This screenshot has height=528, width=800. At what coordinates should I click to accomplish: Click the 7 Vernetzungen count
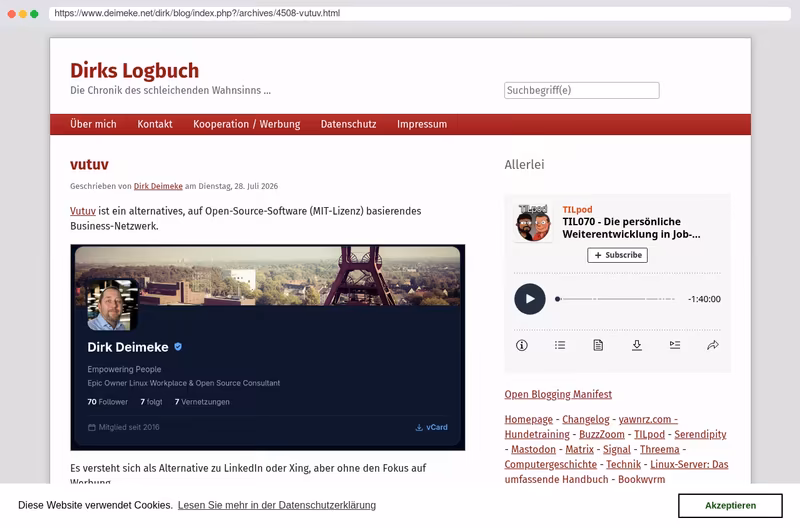[202, 402]
